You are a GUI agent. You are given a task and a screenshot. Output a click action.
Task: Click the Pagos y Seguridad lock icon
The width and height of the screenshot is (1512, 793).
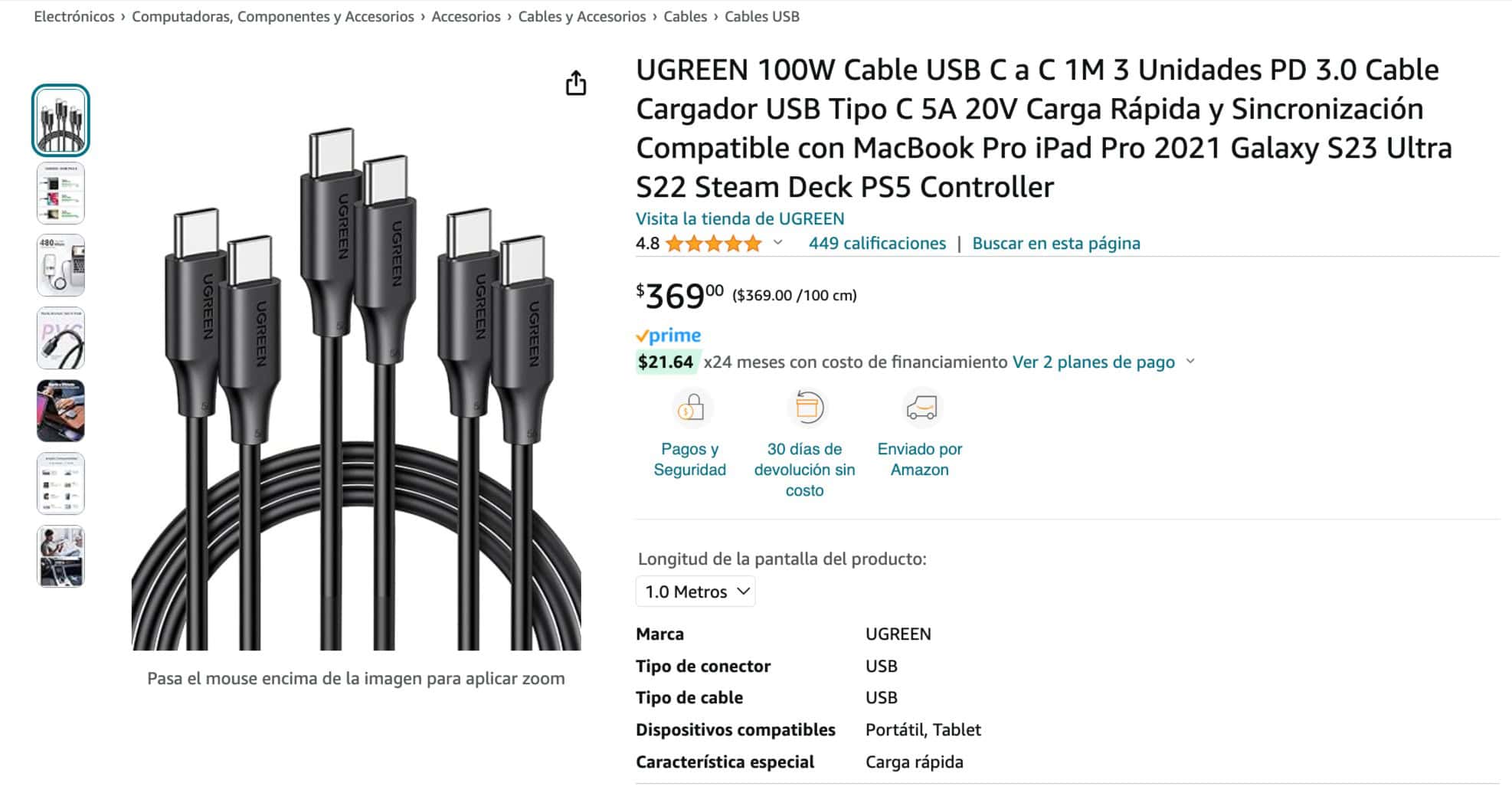(690, 408)
